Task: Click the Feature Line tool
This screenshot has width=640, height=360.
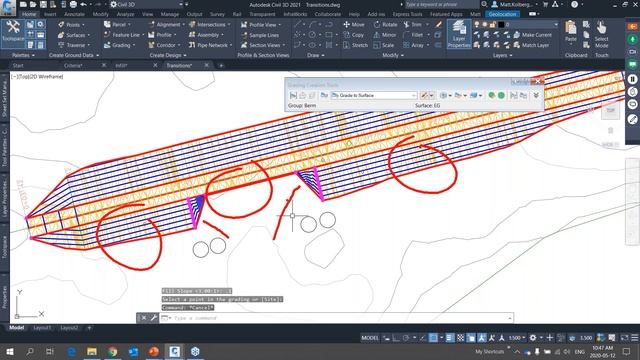Action: pos(123,35)
